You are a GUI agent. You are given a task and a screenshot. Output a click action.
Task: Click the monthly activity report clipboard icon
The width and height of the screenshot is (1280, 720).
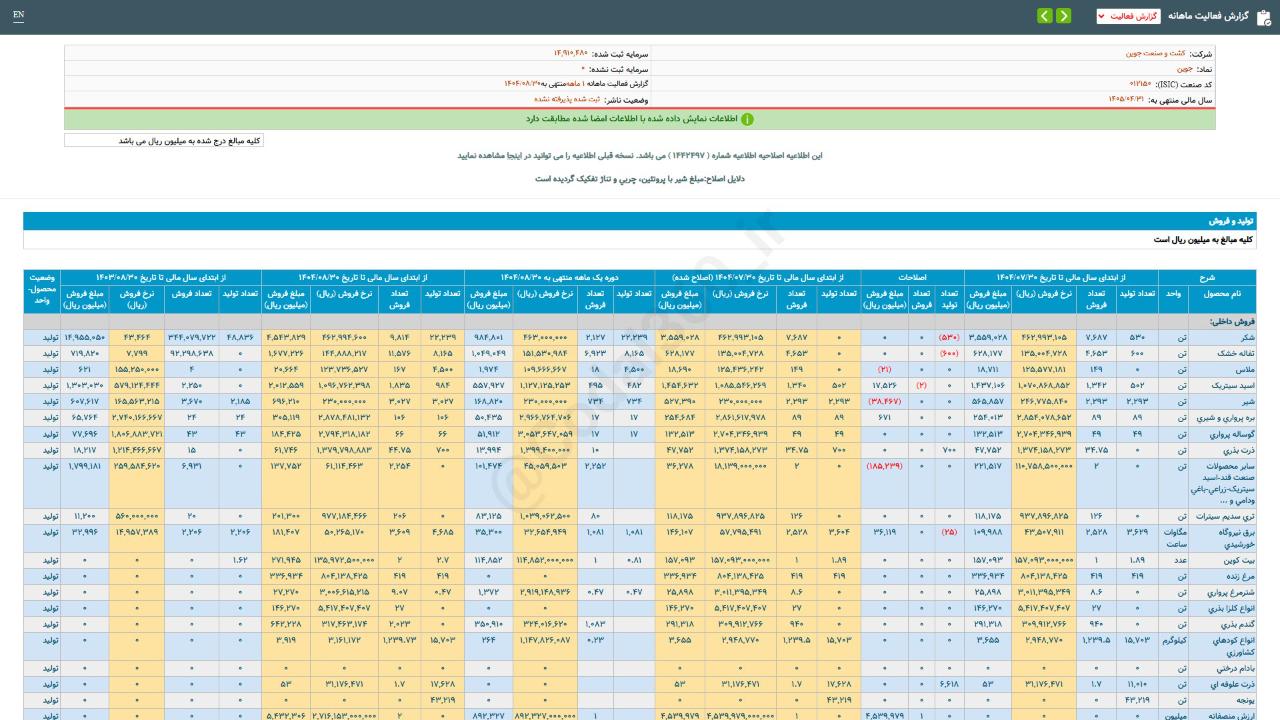(1262, 16)
